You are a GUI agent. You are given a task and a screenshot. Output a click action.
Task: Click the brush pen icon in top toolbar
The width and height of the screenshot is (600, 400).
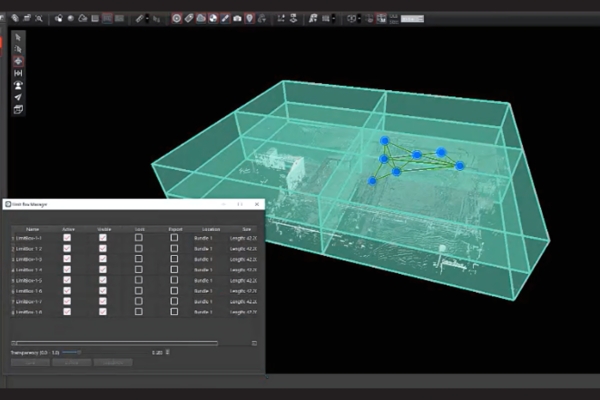(x=225, y=18)
